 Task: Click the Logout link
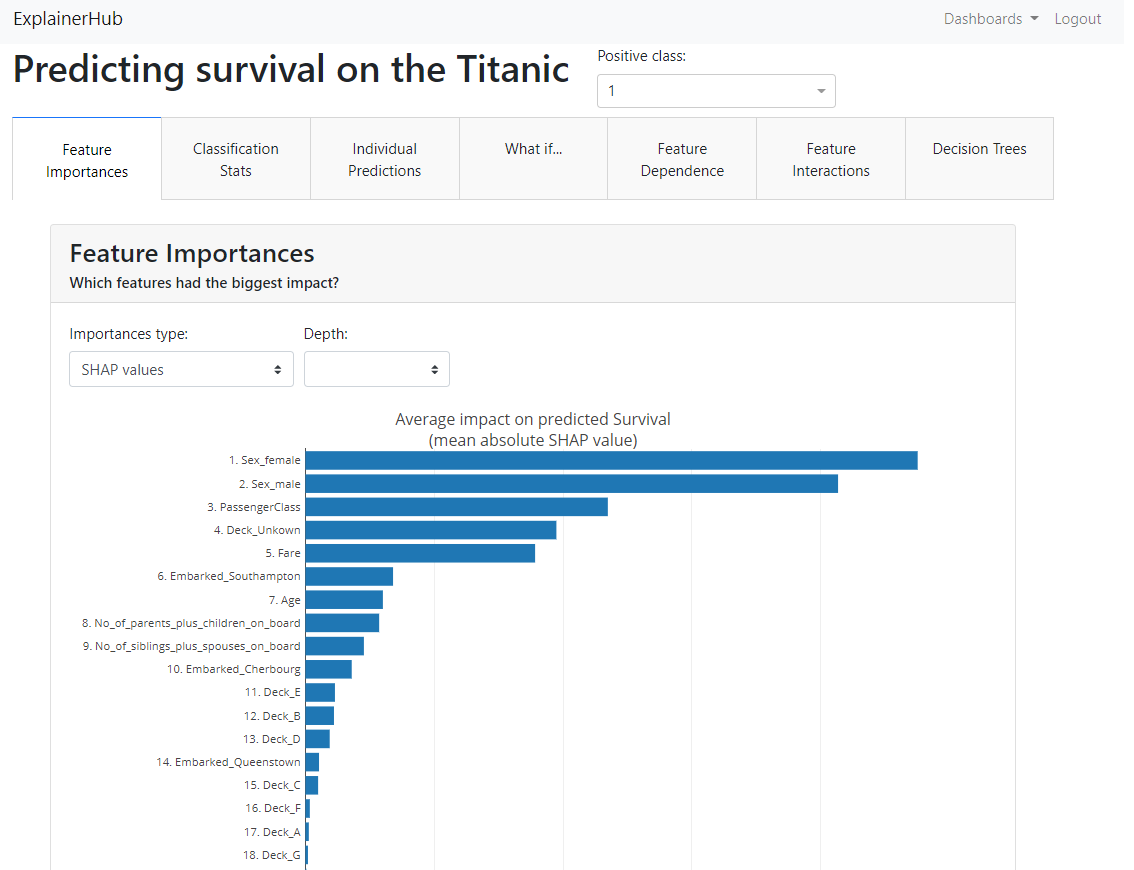[1077, 19]
